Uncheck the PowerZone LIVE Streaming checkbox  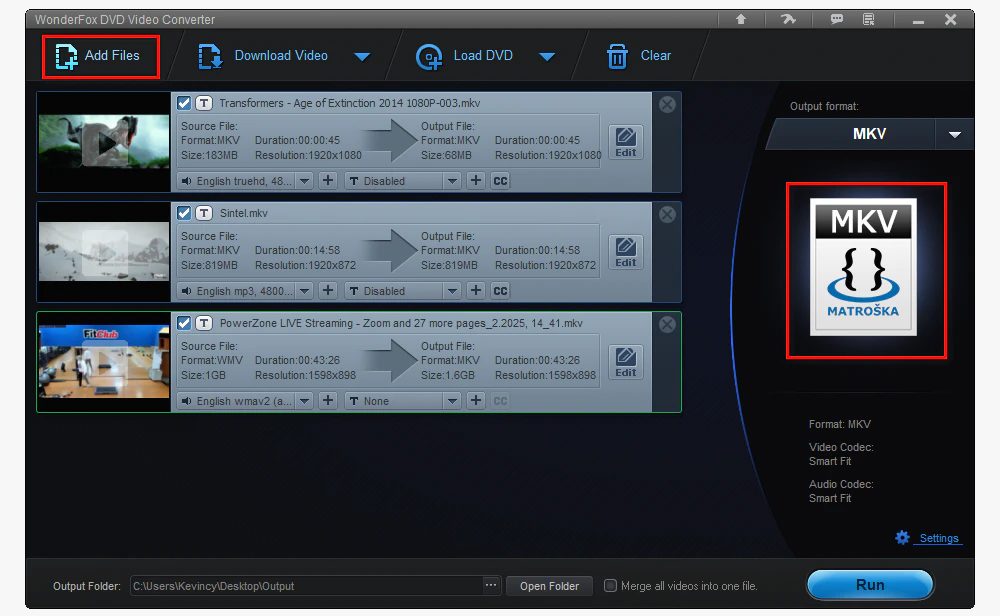coord(184,323)
